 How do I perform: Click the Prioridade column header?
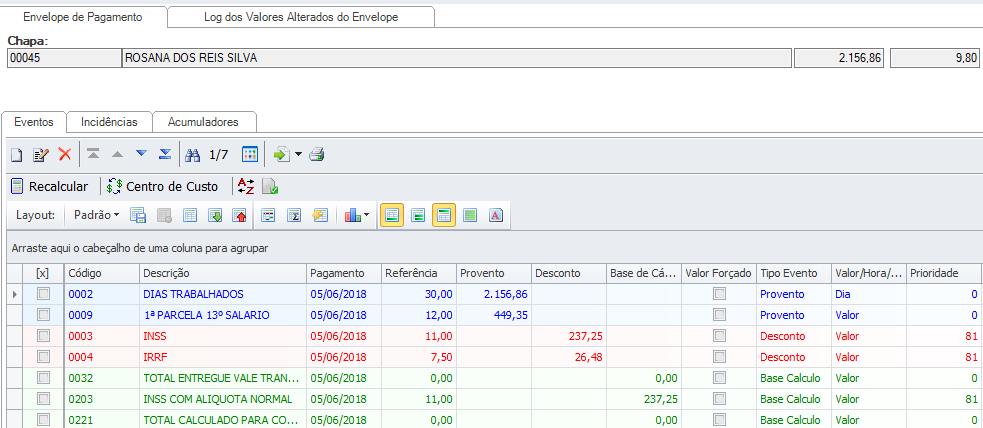[x=944, y=273]
